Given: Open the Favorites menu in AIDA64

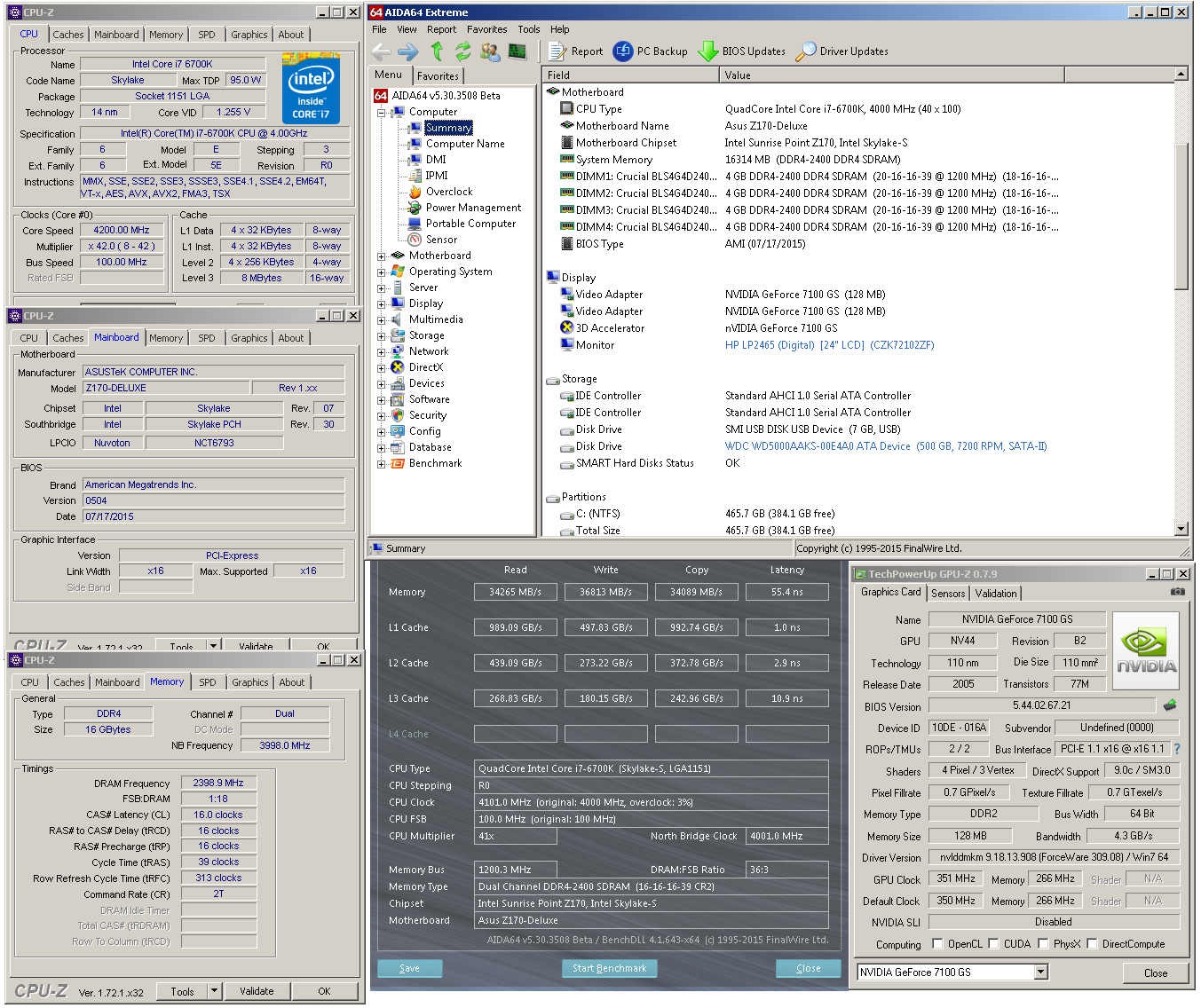Looking at the screenshot, I should pyautogui.click(x=487, y=29).
